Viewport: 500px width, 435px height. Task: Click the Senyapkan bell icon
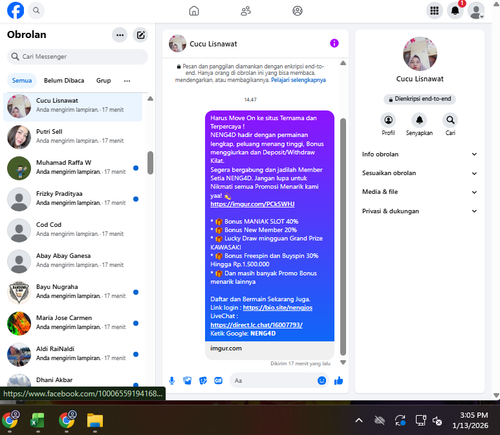419,120
